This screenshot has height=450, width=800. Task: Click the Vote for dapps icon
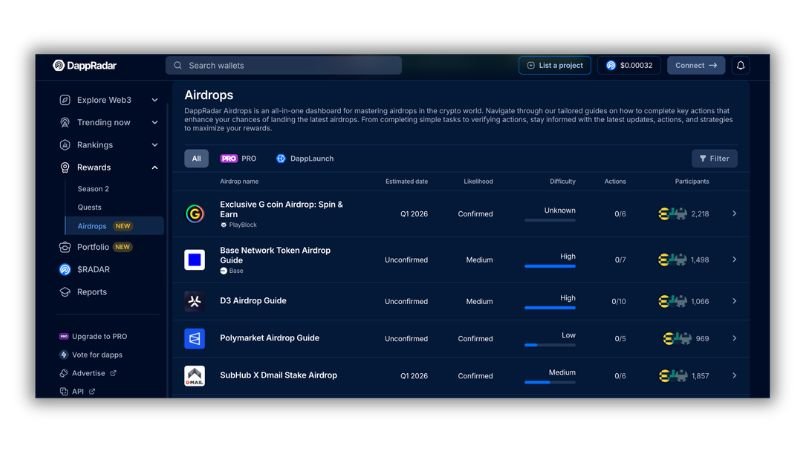click(64, 355)
